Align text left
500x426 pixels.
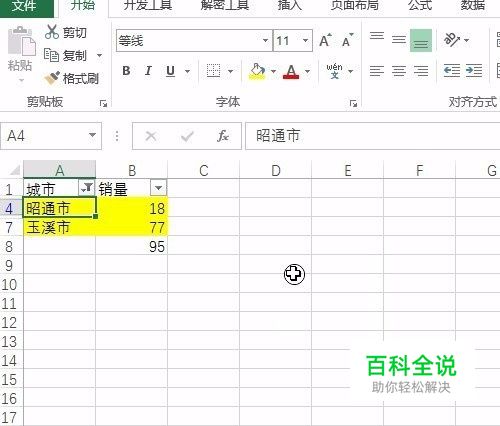[377, 71]
